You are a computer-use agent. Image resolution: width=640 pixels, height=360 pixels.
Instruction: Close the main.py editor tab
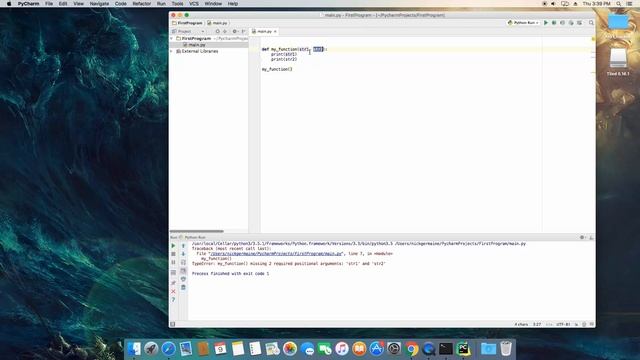point(275,31)
